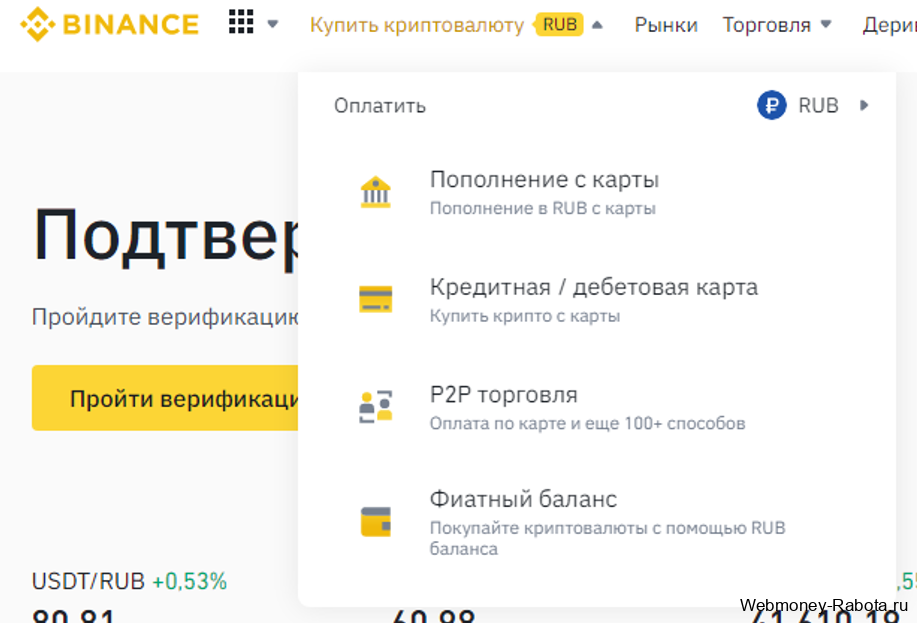Click the Binance logo
The width and height of the screenshot is (917, 623).
click(110, 25)
